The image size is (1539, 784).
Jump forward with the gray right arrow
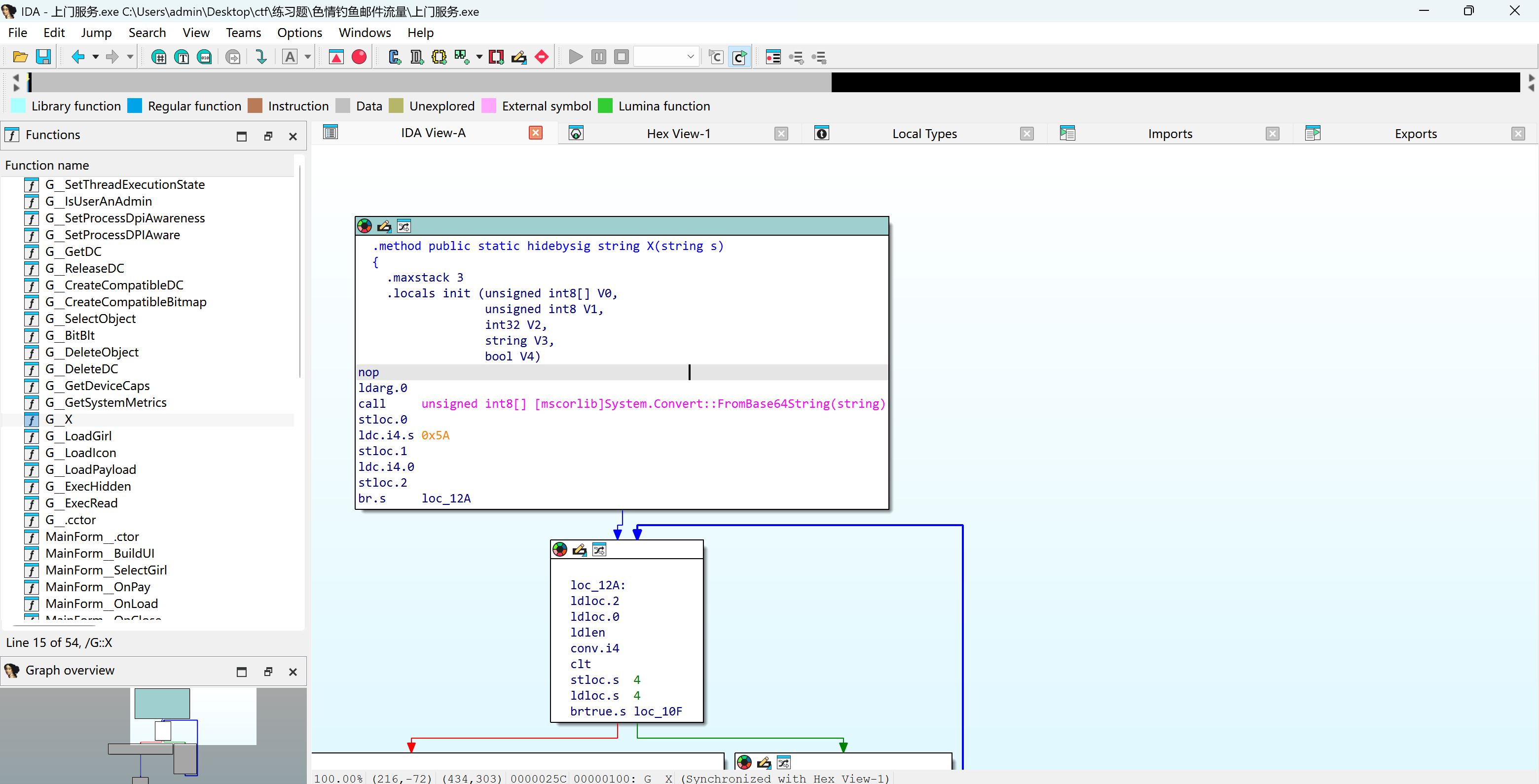(x=112, y=57)
